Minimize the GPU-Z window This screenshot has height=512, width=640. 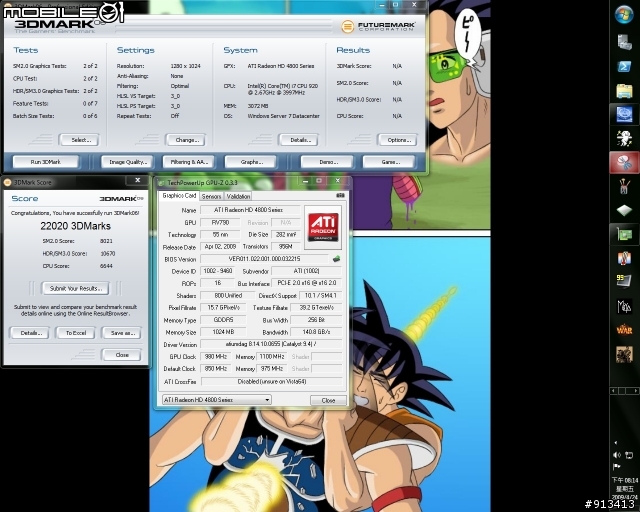[x=305, y=180]
